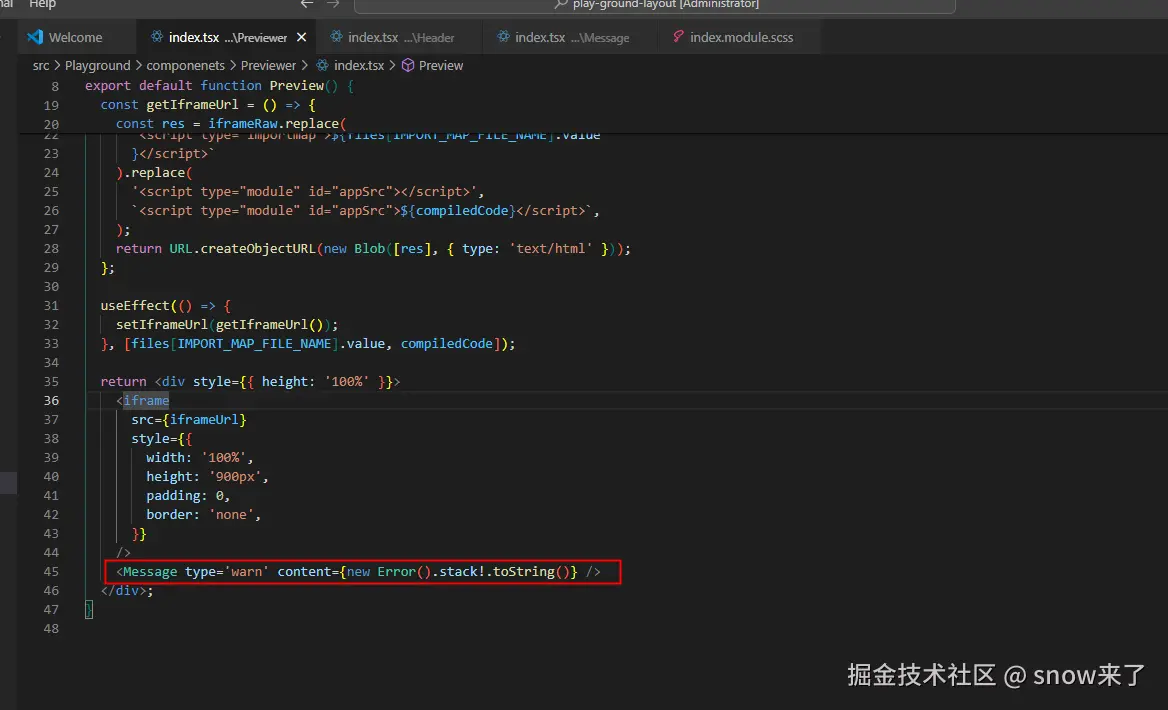
Task: Click IMPORT_MAP_FILE_NAME on line 33
Action: click(x=254, y=343)
